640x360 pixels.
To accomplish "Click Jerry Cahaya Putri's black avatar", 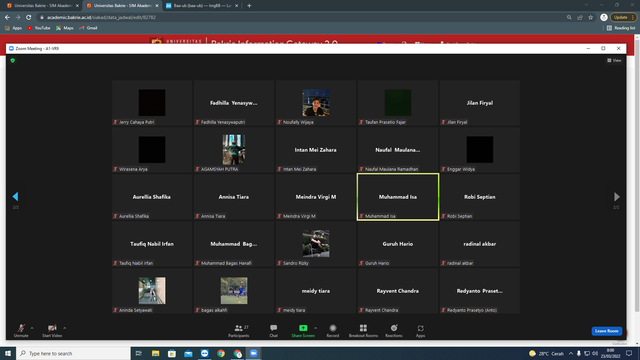I will point(152,103).
